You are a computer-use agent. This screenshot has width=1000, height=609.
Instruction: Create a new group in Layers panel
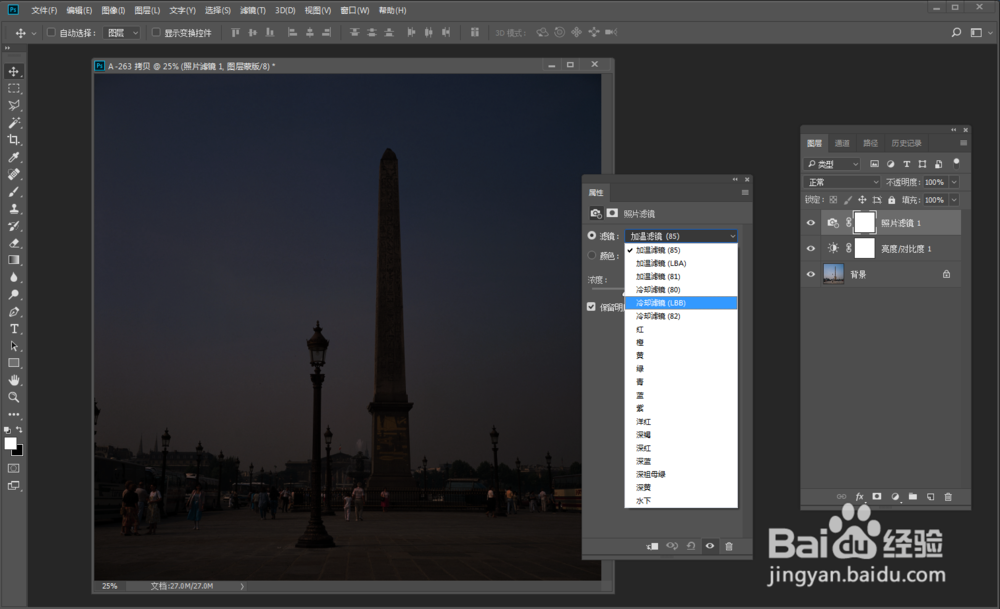pos(913,497)
